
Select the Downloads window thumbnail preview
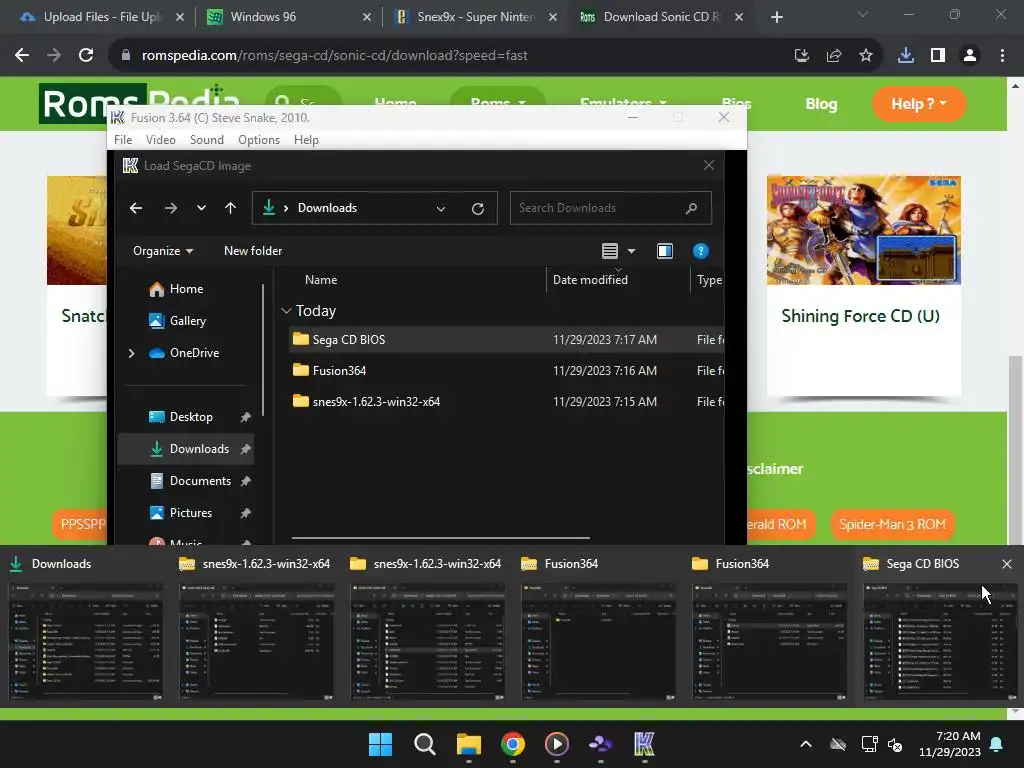86,643
